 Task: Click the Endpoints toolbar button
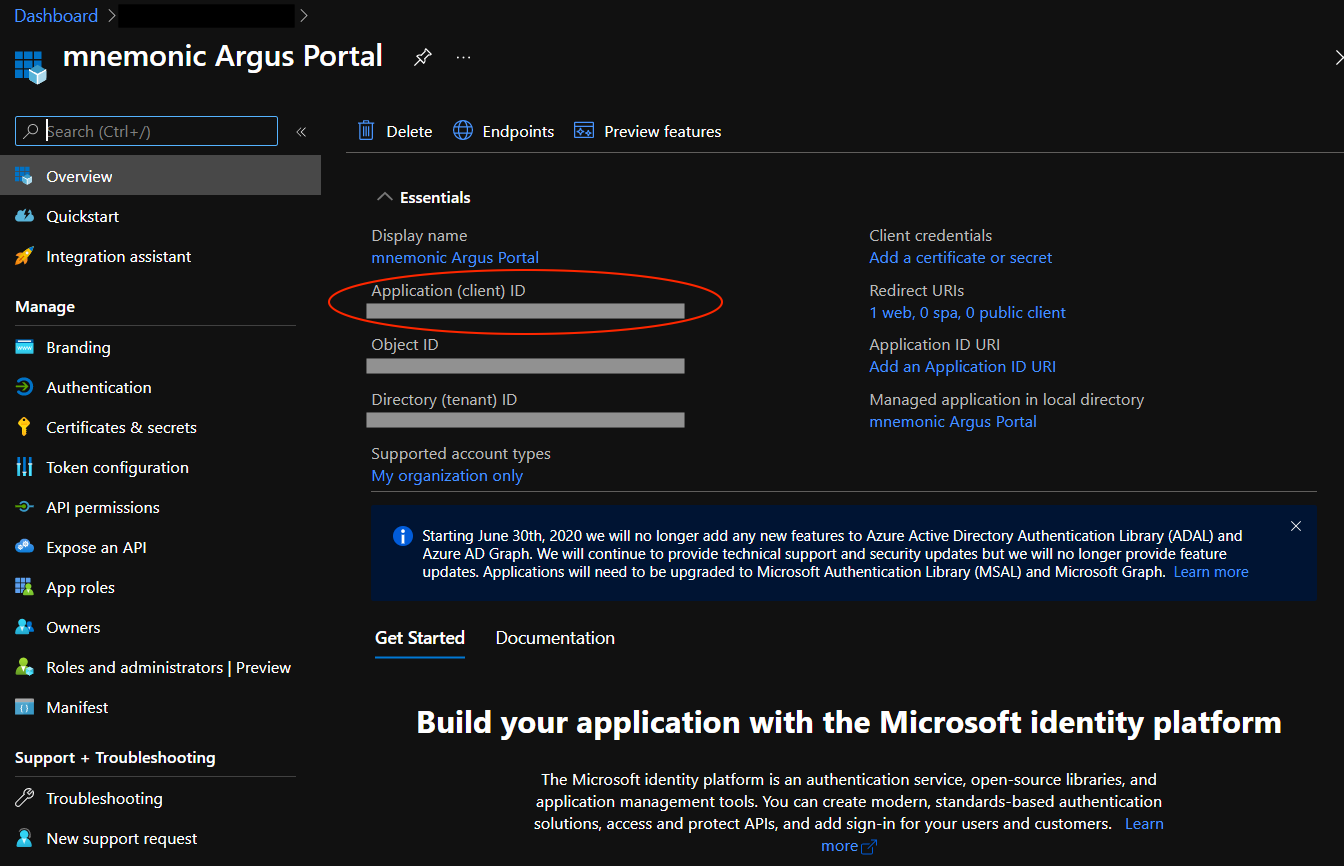(504, 131)
